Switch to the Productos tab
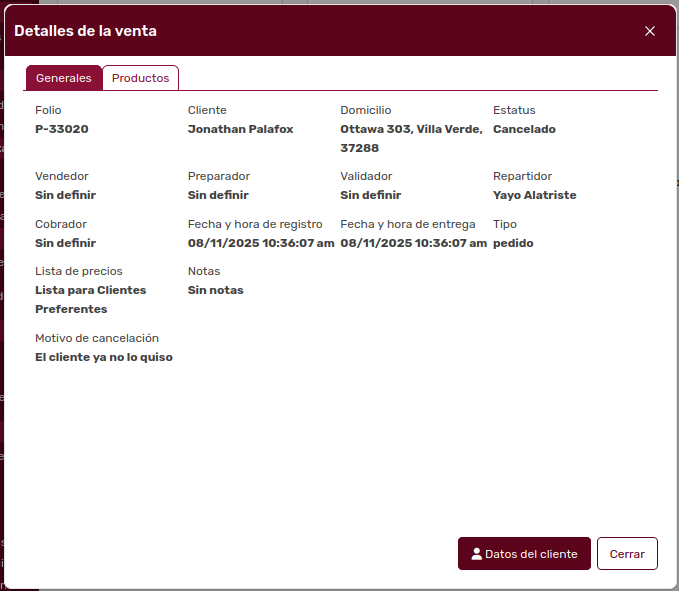679x591 pixels. click(x=140, y=78)
